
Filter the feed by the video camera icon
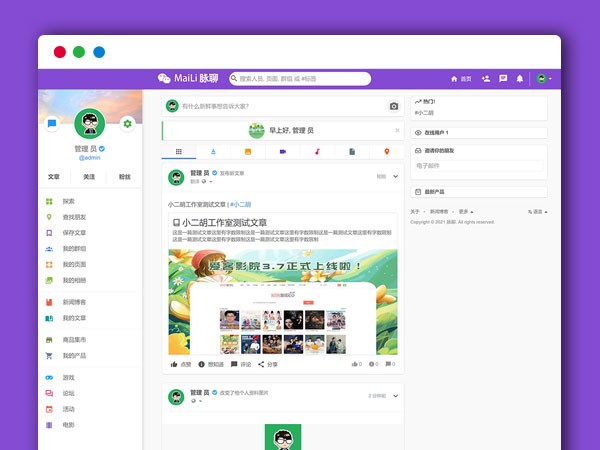[x=283, y=152]
